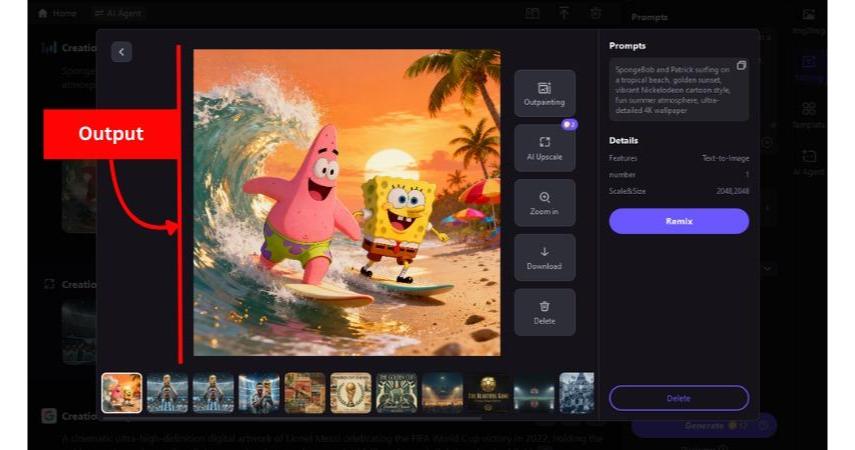Select the dark stadium with white floodlights thumbnail
The width and height of the screenshot is (855, 450).
pyautogui.click(x=534, y=393)
